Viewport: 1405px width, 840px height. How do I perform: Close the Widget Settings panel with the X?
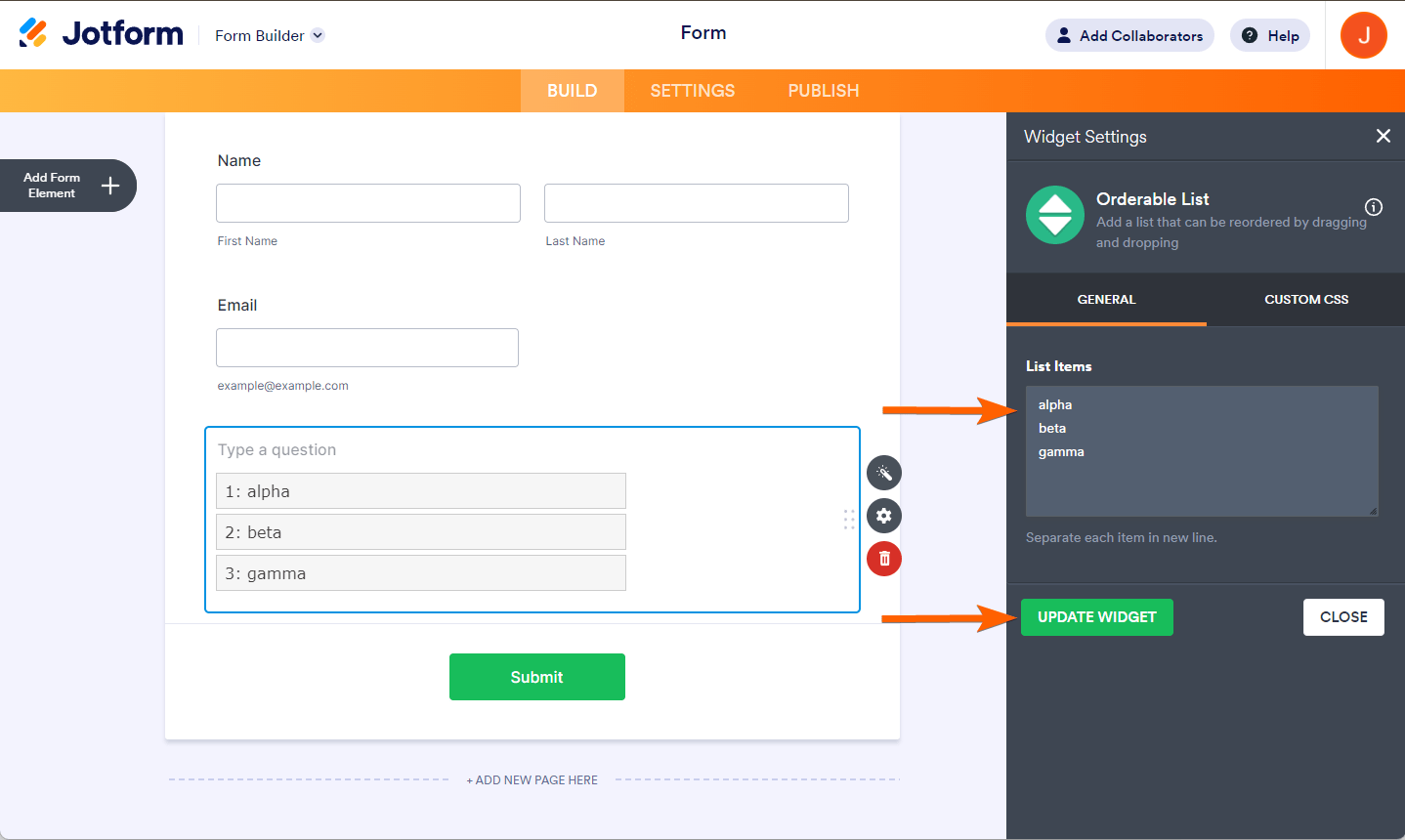click(1383, 136)
